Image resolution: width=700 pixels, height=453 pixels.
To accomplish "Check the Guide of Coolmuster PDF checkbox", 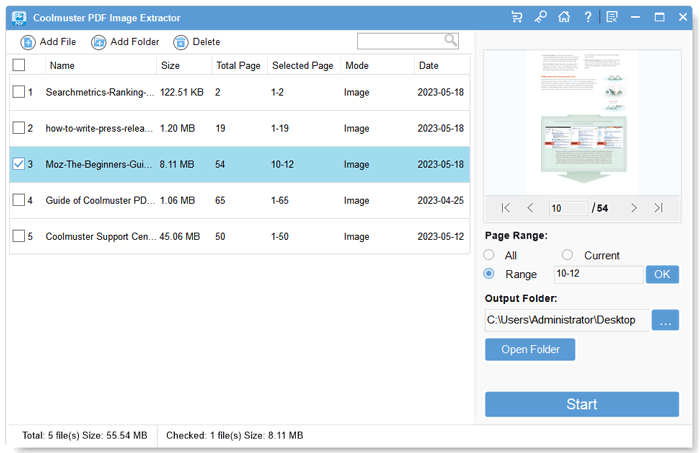I will tap(19, 200).
